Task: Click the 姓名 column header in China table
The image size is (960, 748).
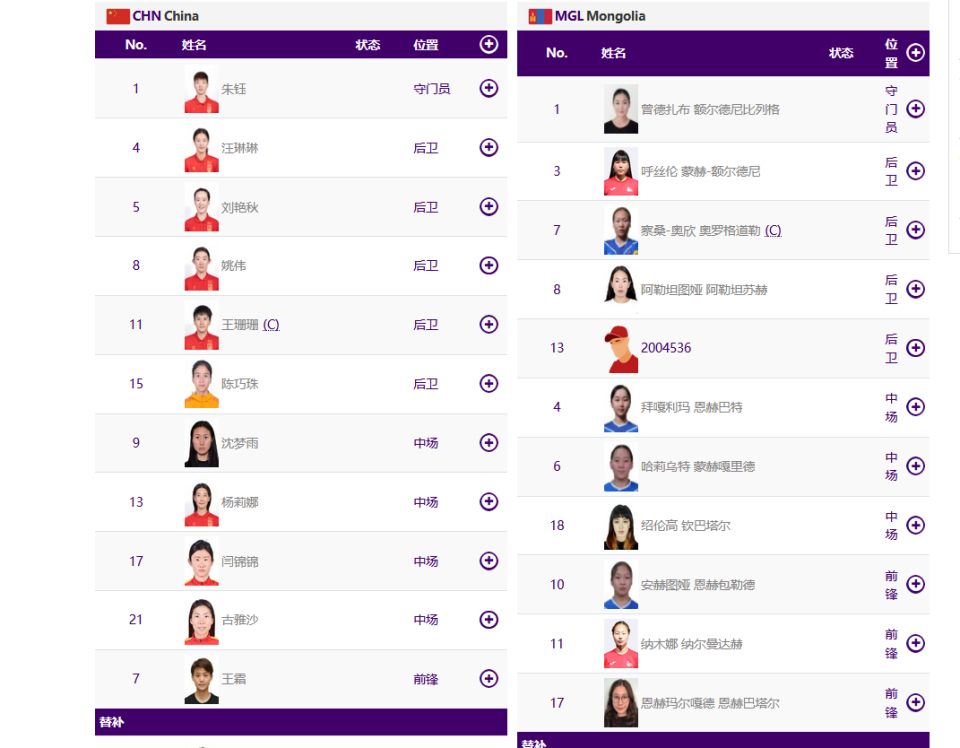Action: click(x=193, y=45)
